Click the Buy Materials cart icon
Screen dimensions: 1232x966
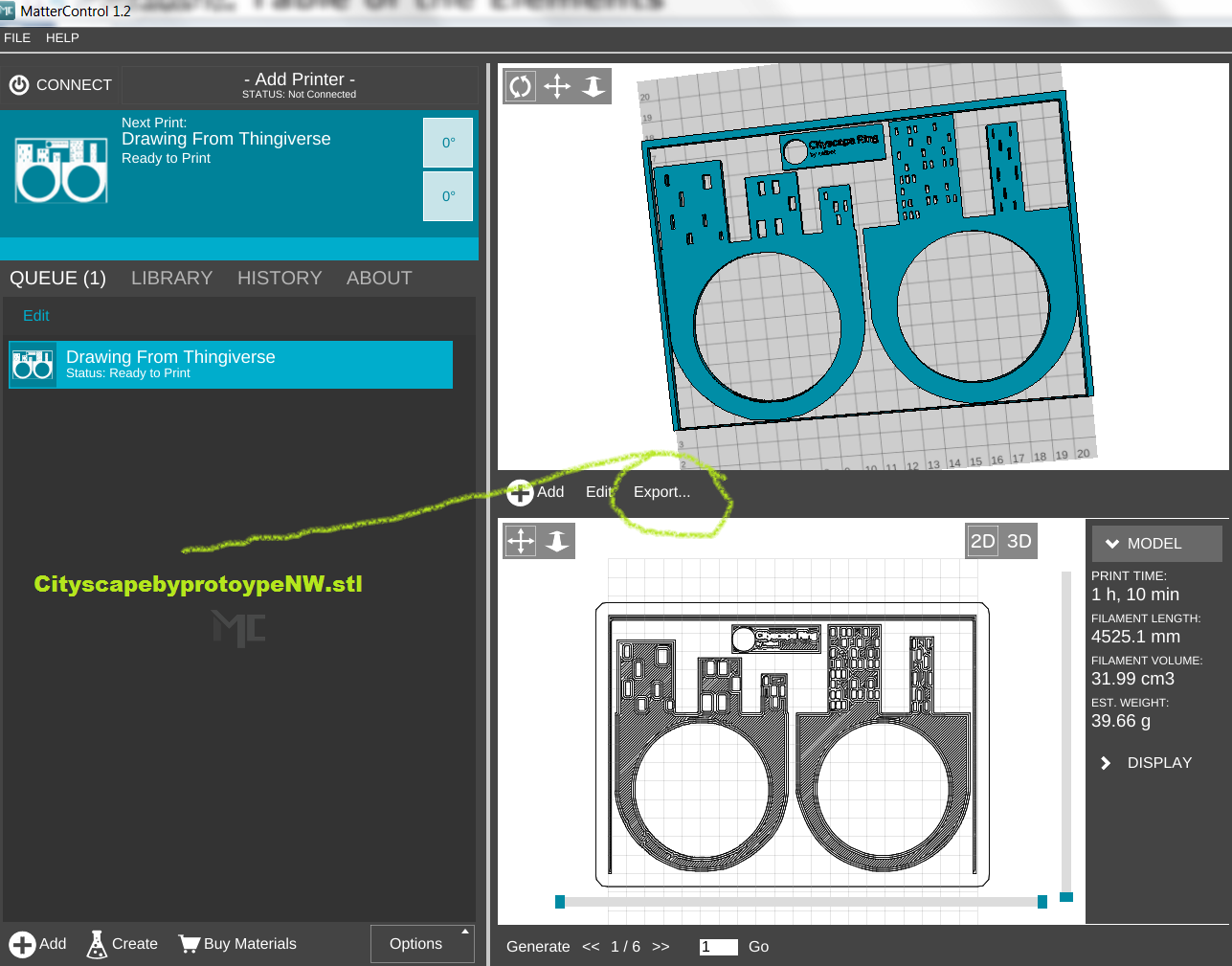(x=190, y=944)
